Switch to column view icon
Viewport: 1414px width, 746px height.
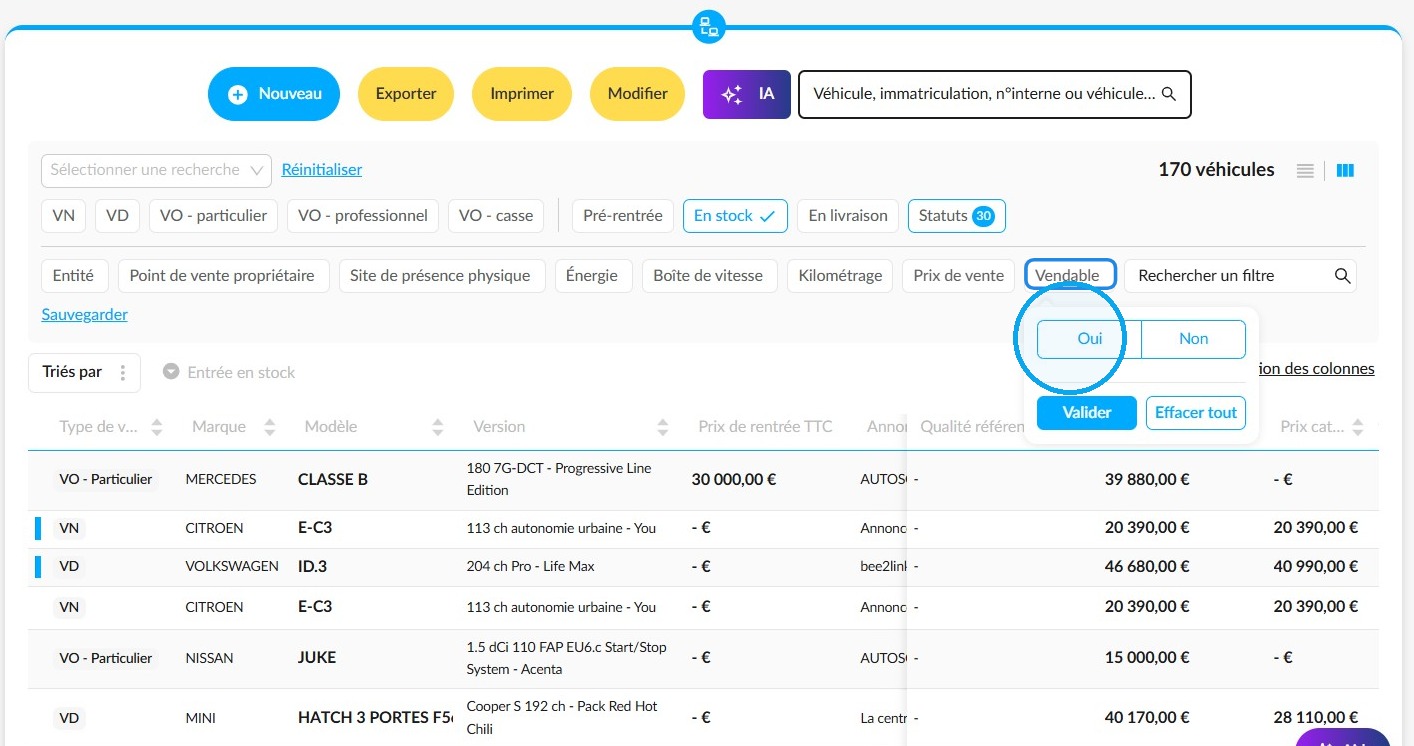[1345, 171]
